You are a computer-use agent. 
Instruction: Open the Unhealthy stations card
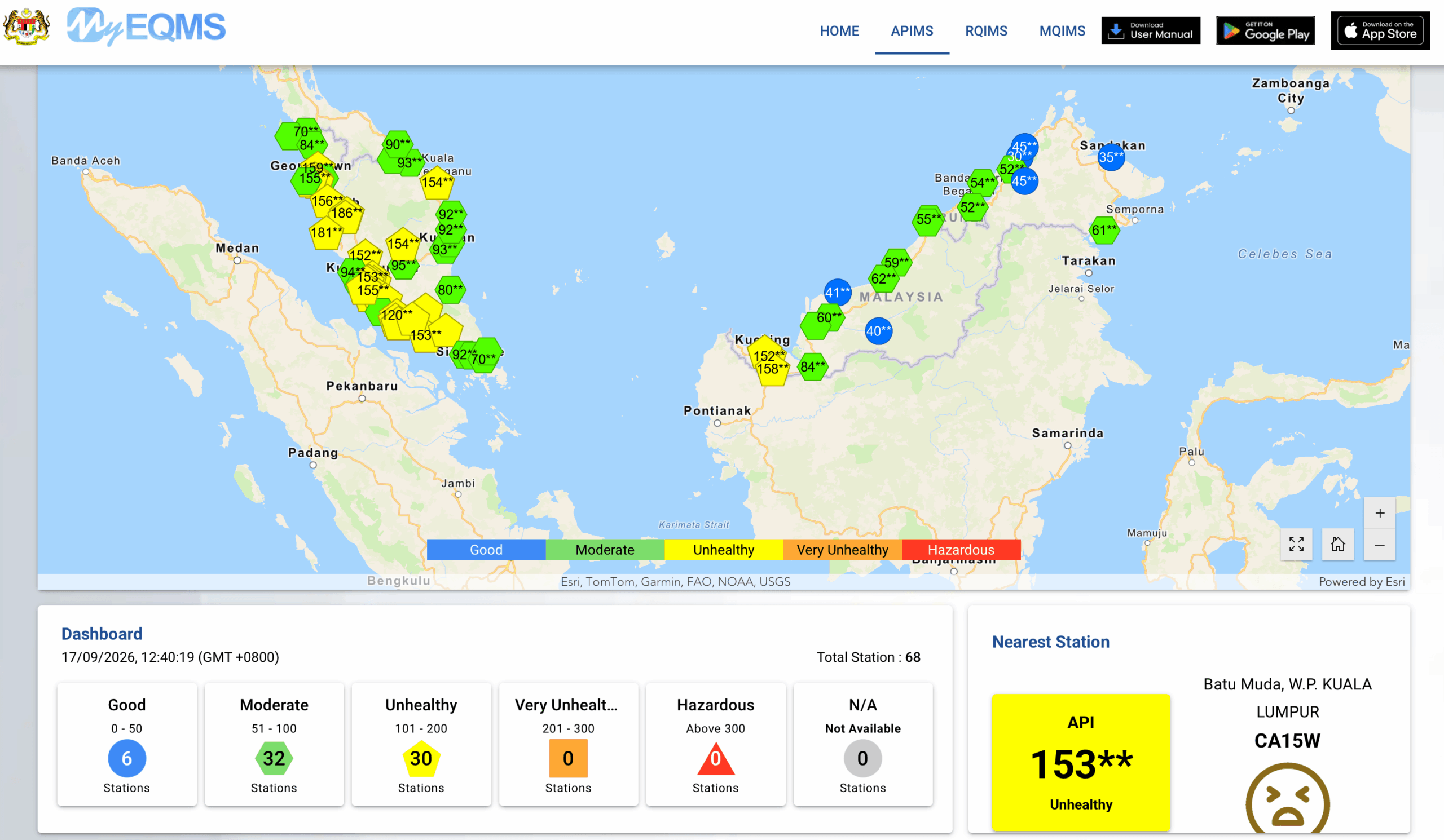coord(421,744)
